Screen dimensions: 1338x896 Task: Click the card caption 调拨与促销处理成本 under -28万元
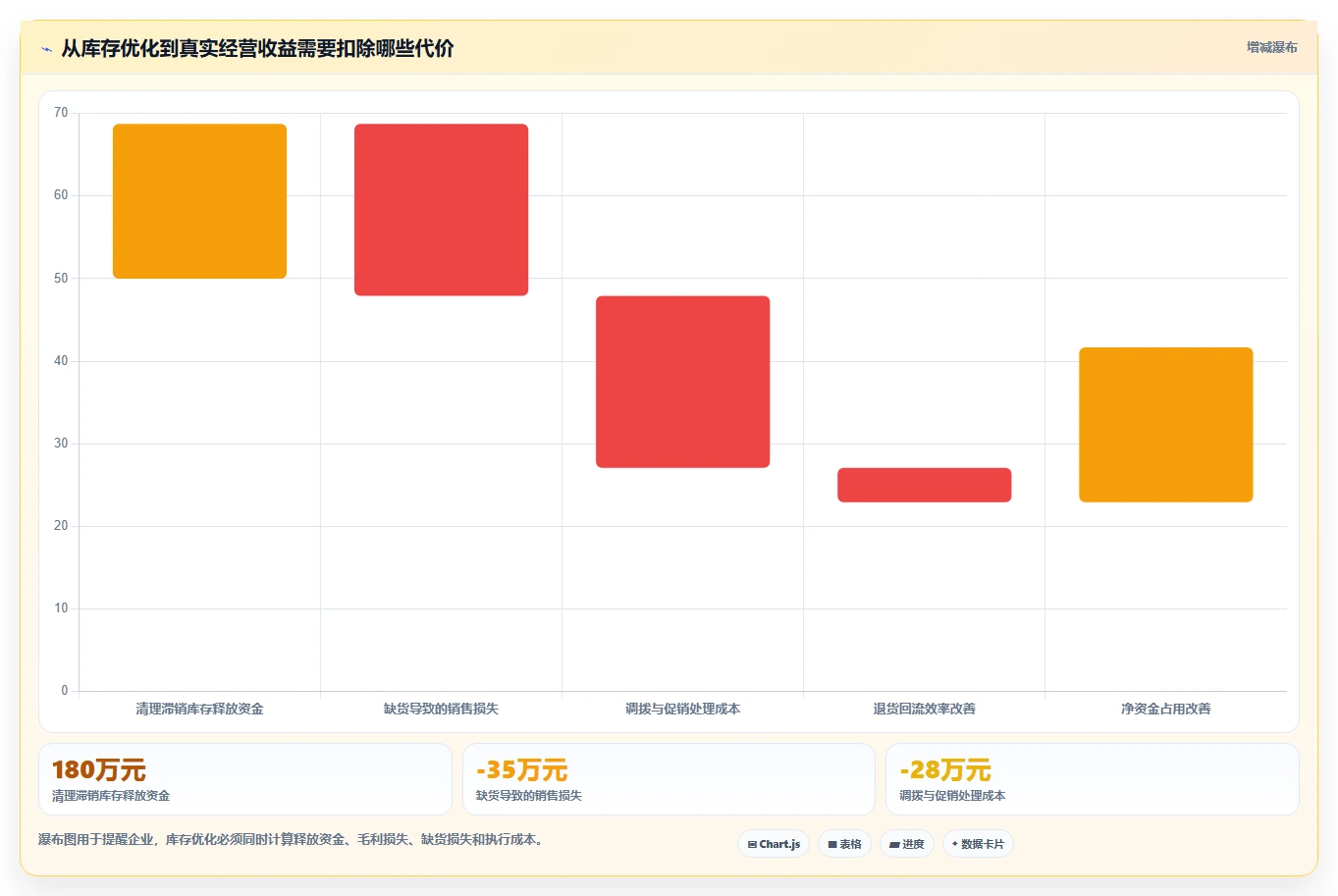click(x=952, y=796)
